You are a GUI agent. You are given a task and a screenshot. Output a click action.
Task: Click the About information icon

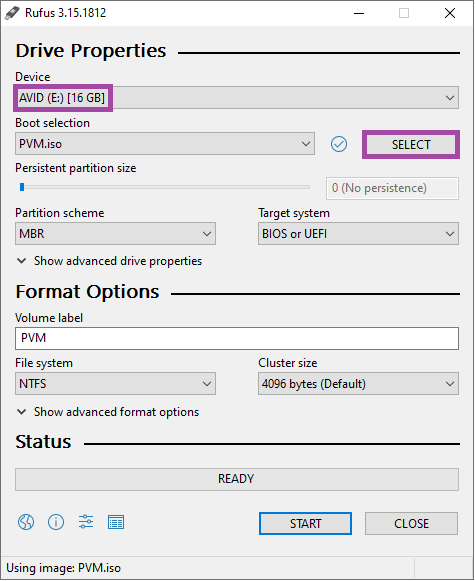pyautogui.click(x=56, y=522)
